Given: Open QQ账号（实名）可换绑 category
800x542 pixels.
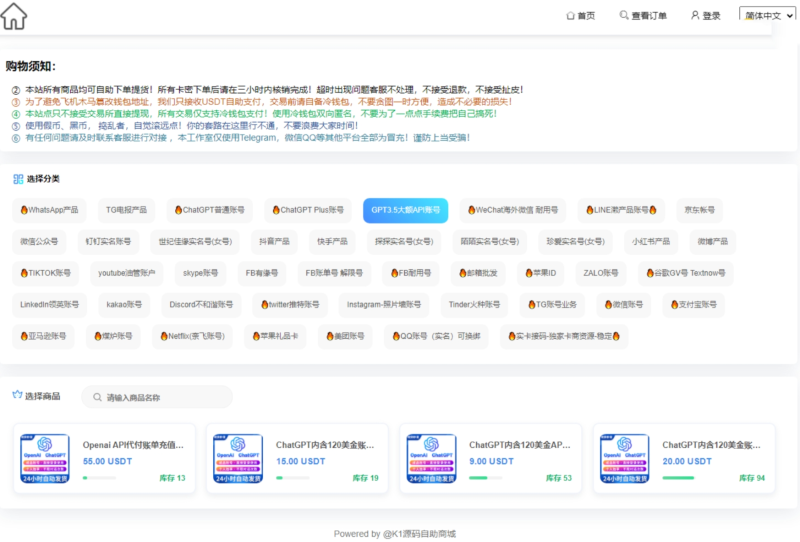Looking at the screenshot, I should pos(436,337).
